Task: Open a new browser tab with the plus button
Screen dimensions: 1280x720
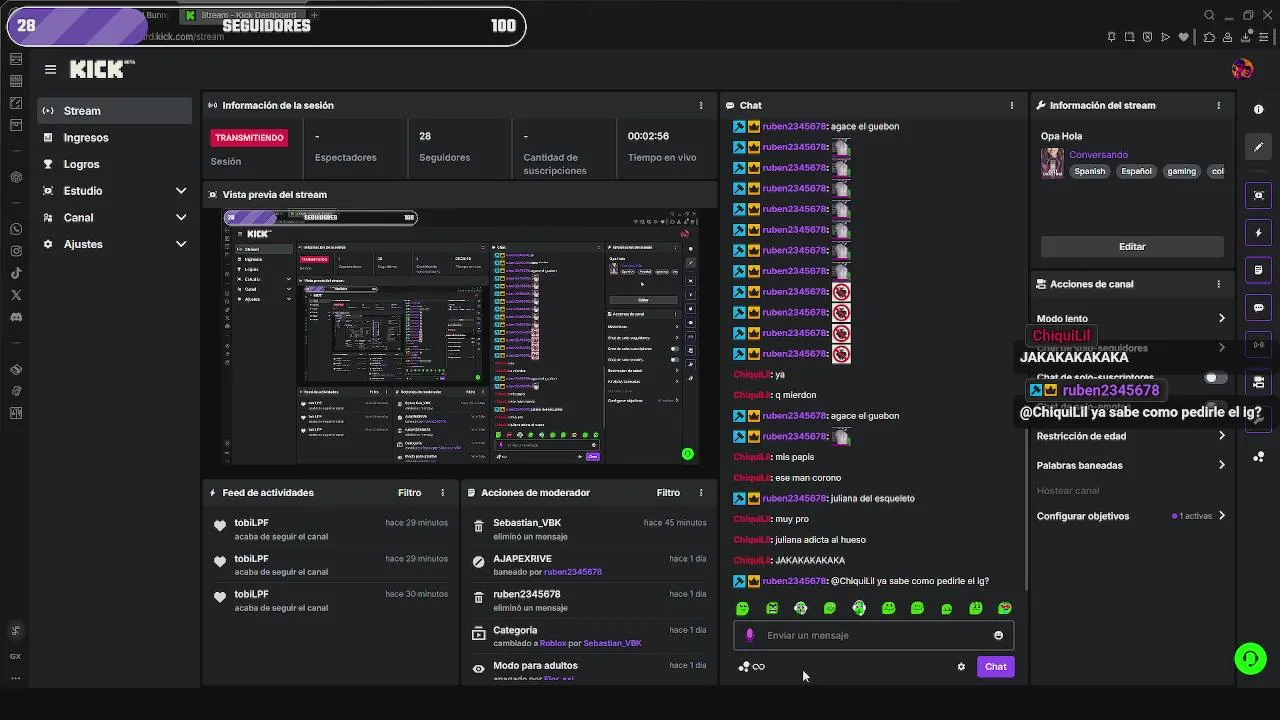Action: pyautogui.click(x=314, y=15)
